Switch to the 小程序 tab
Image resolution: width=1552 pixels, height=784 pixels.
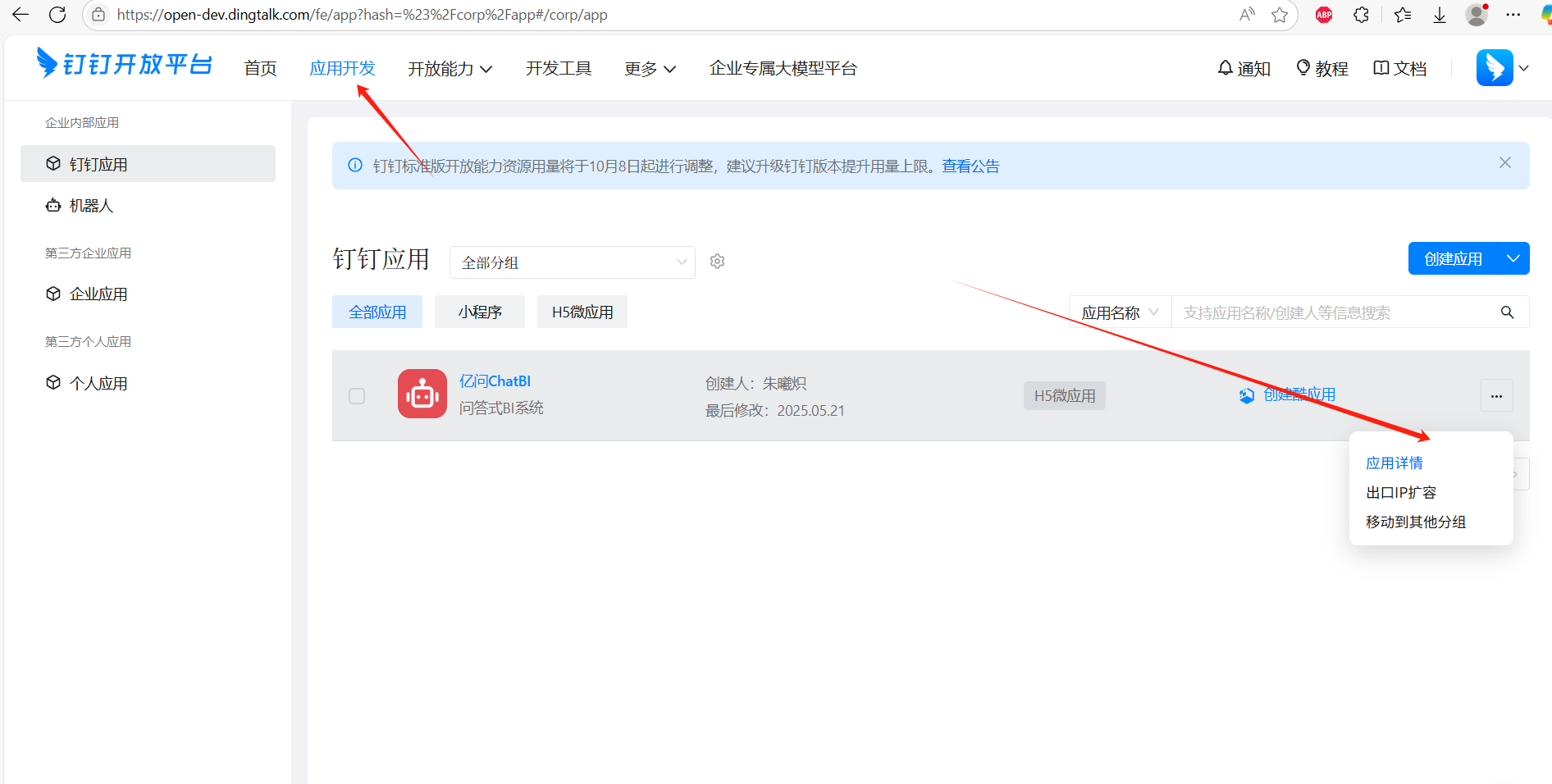click(x=480, y=312)
